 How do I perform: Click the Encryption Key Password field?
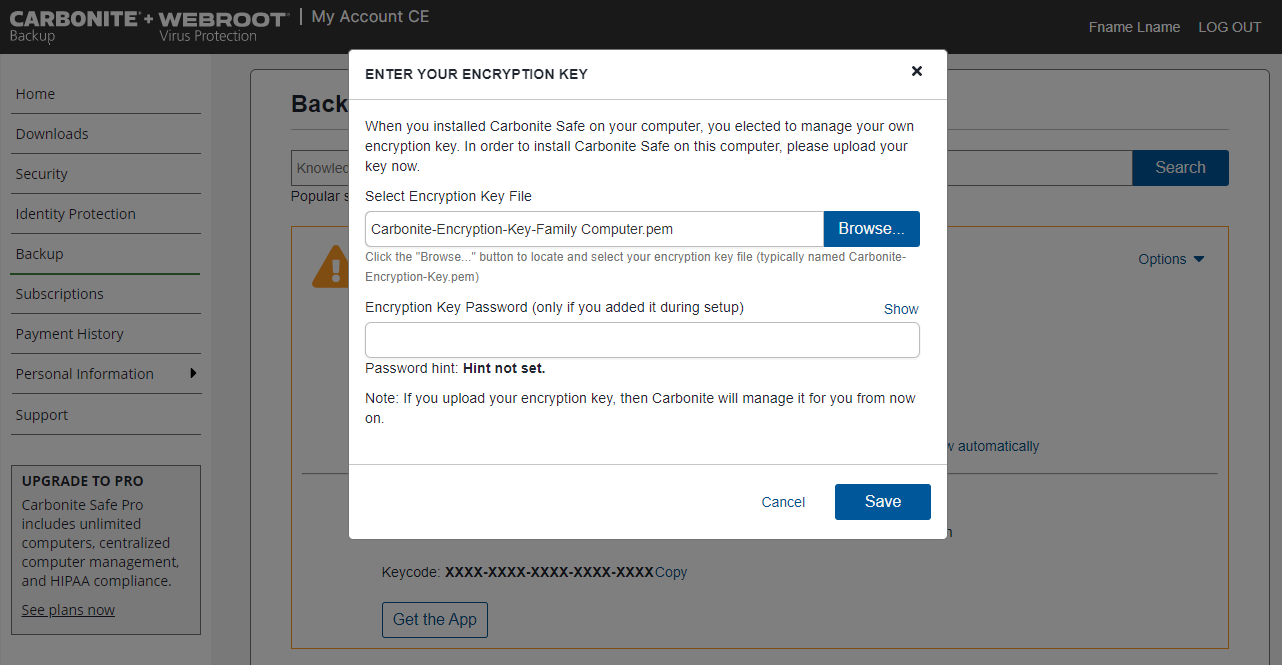tap(642, 340)
